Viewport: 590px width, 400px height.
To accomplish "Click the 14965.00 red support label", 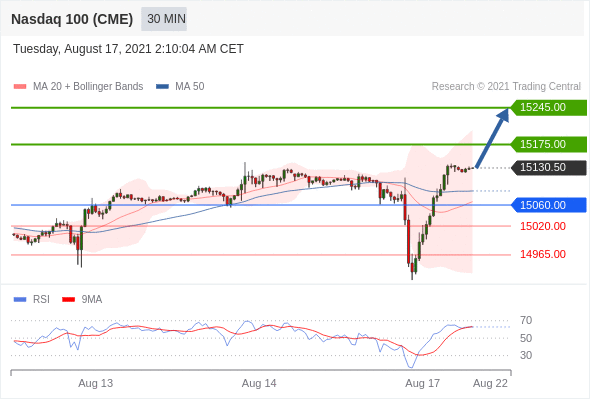I will coord(543,254).
